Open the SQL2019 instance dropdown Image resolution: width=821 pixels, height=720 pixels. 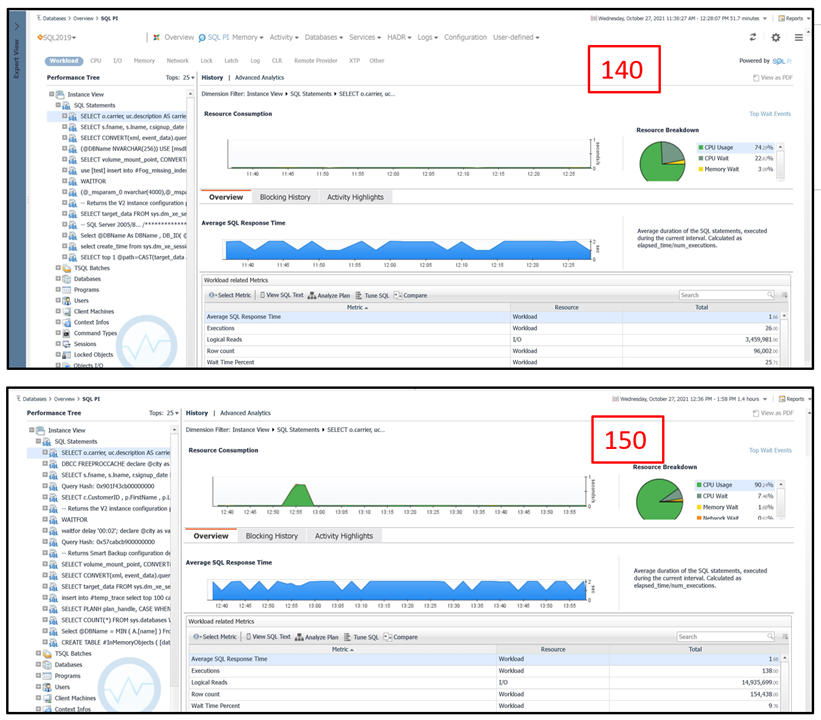tap(57, 37)
